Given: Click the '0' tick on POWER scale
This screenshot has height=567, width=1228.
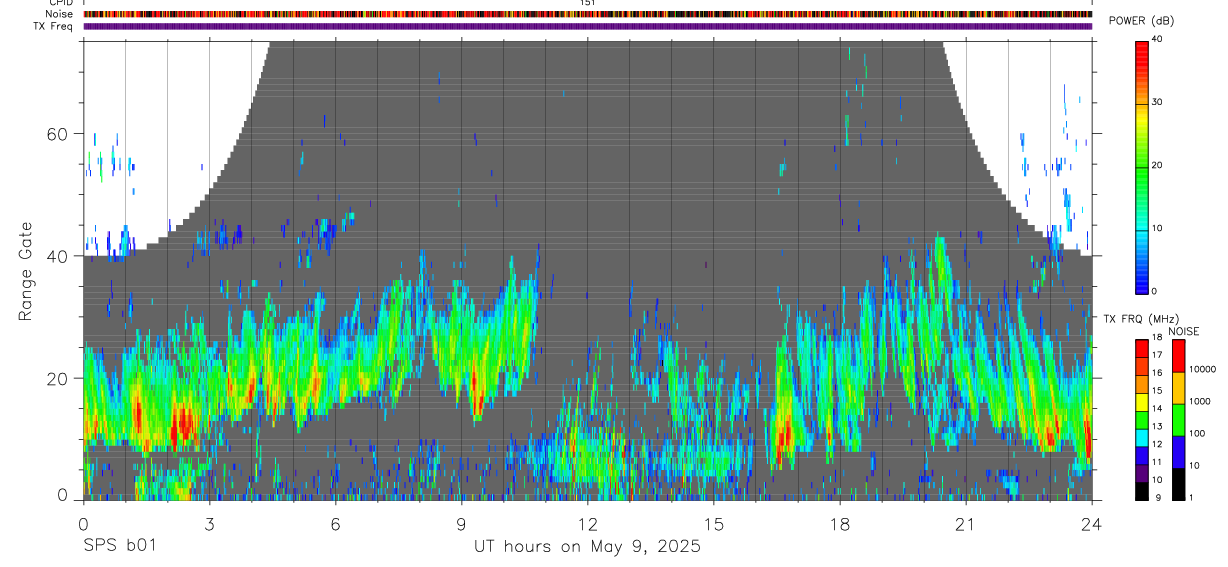Looking at the screenshot, I should (1153, 291).
